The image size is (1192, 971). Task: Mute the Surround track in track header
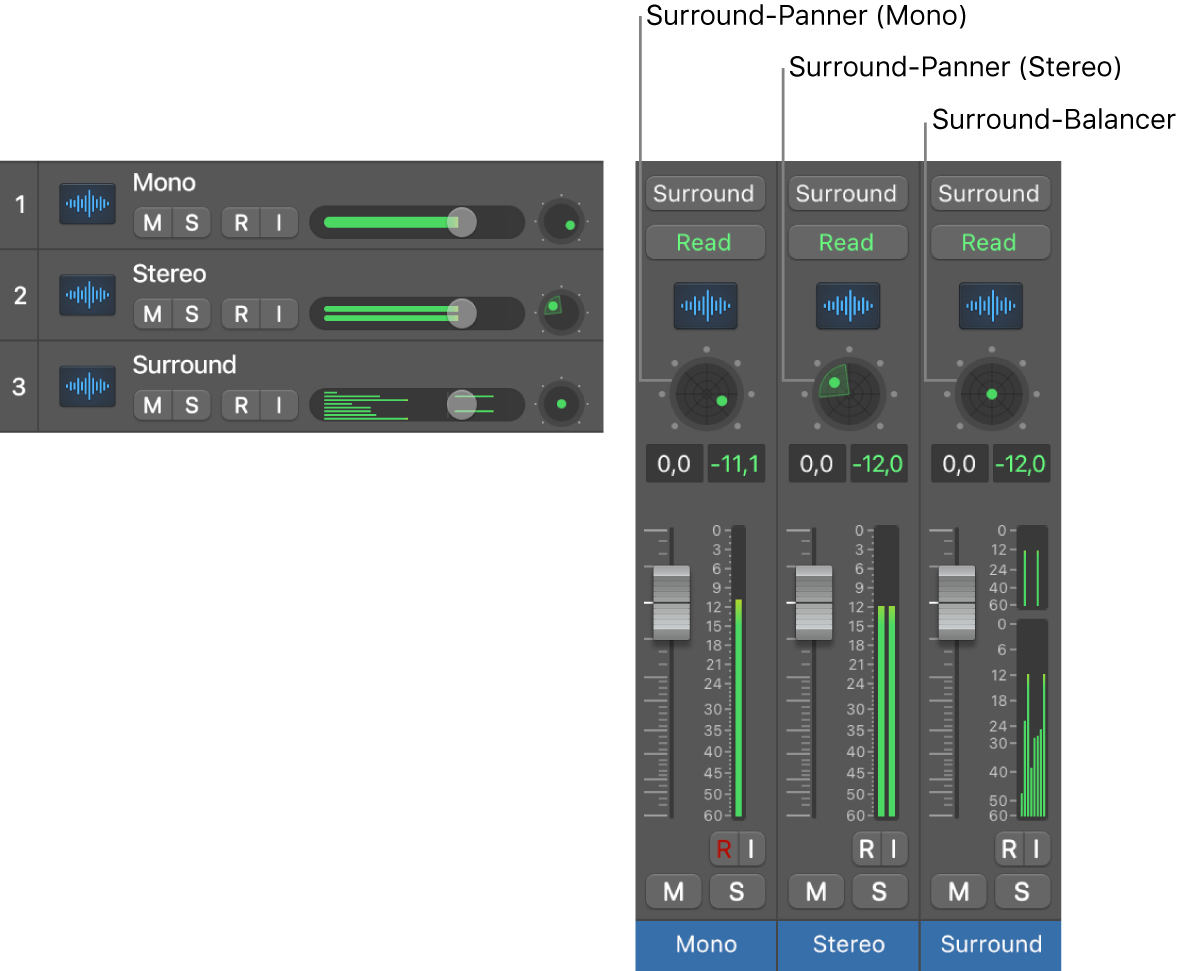(153, 405)
